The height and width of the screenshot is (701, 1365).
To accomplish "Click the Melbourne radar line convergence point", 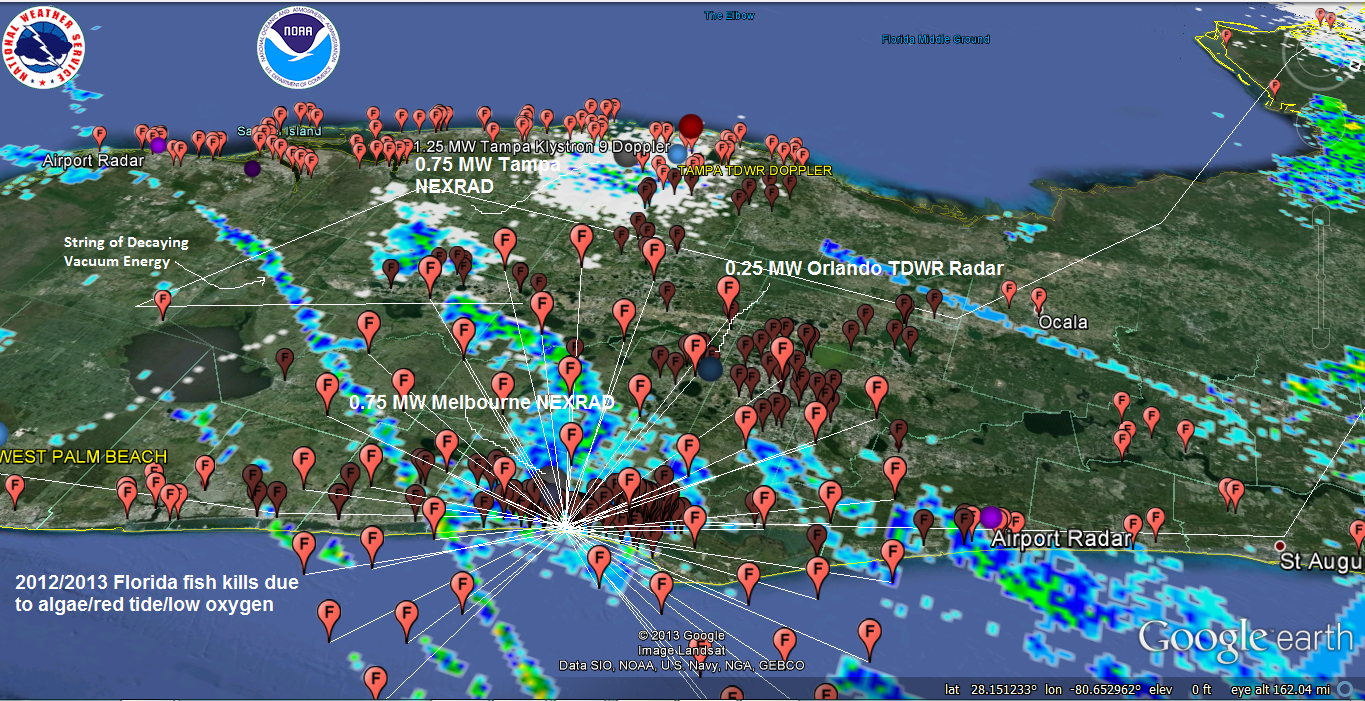I will coord(564,522).
